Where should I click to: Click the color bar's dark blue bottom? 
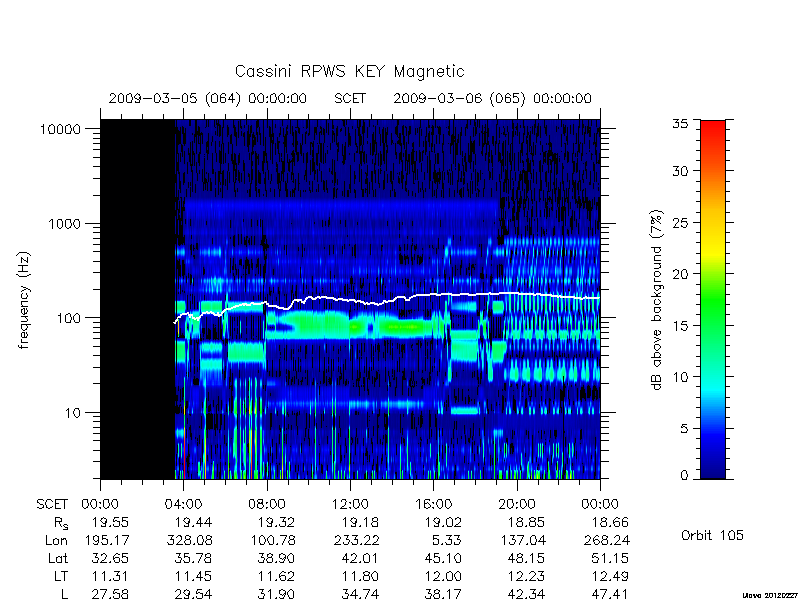click(713, 469)
